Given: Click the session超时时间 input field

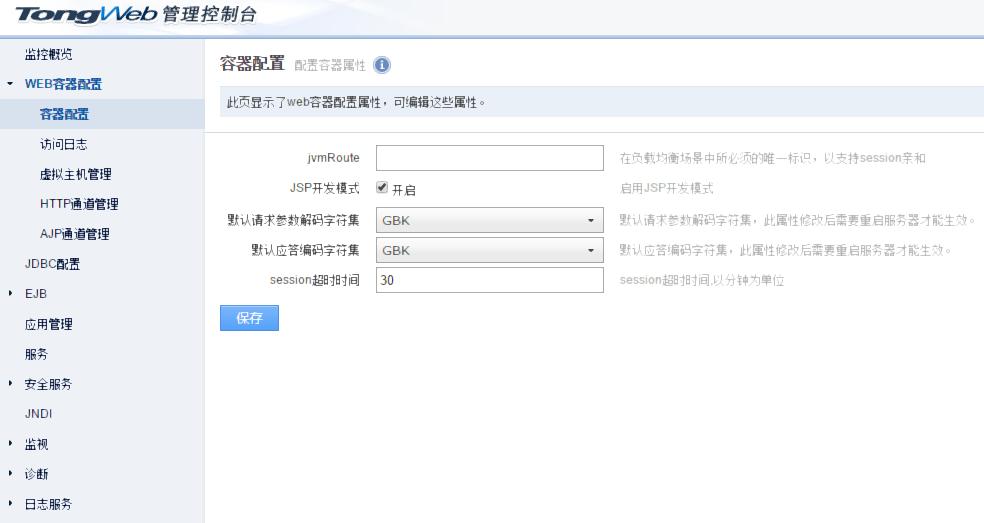Looking at the screenshot, I should (489, 281).
